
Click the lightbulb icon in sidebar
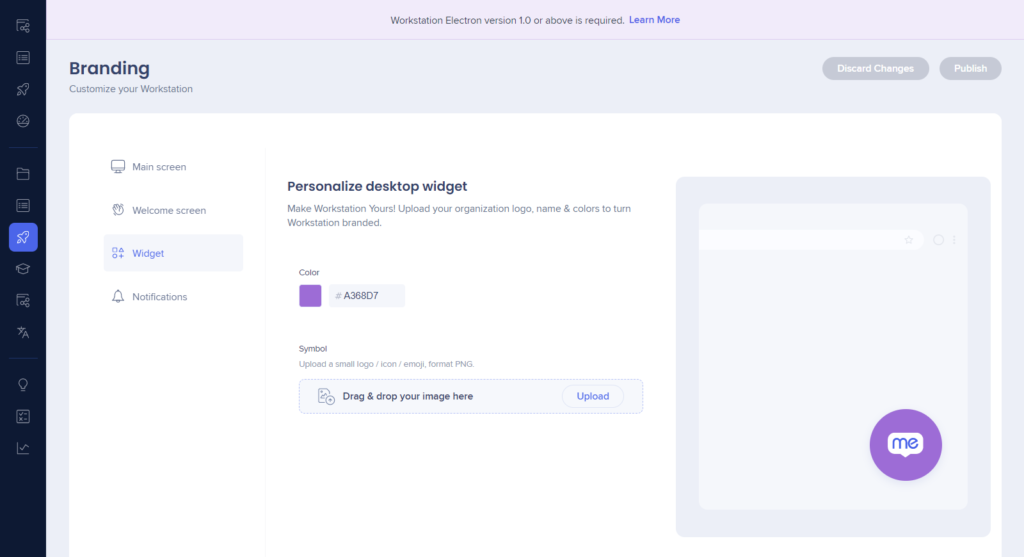23,385
